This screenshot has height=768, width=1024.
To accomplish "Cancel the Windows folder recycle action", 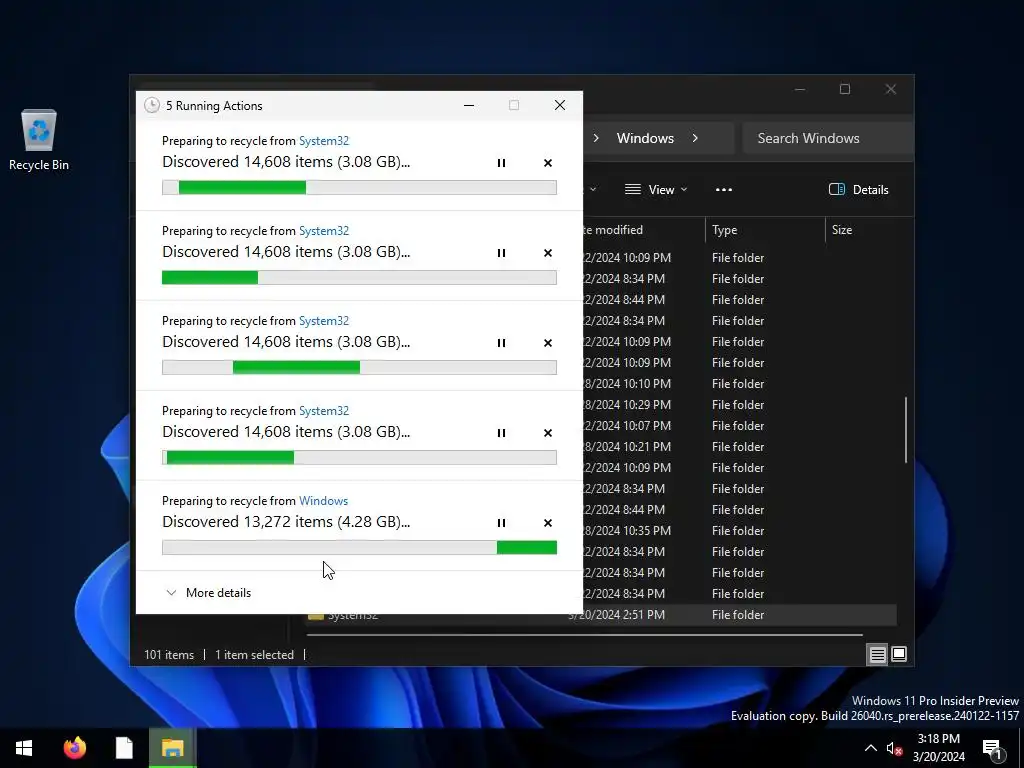I will coord(548,523).
